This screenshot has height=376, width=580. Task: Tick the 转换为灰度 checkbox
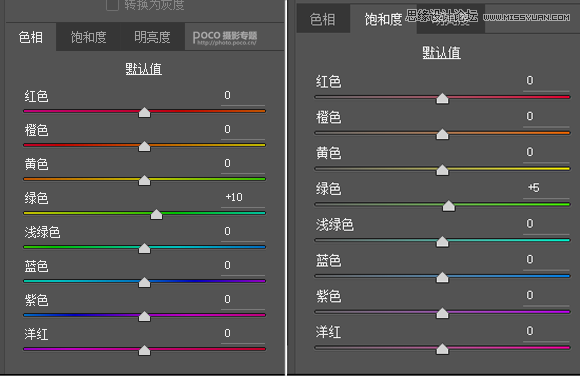pos(112,5)
